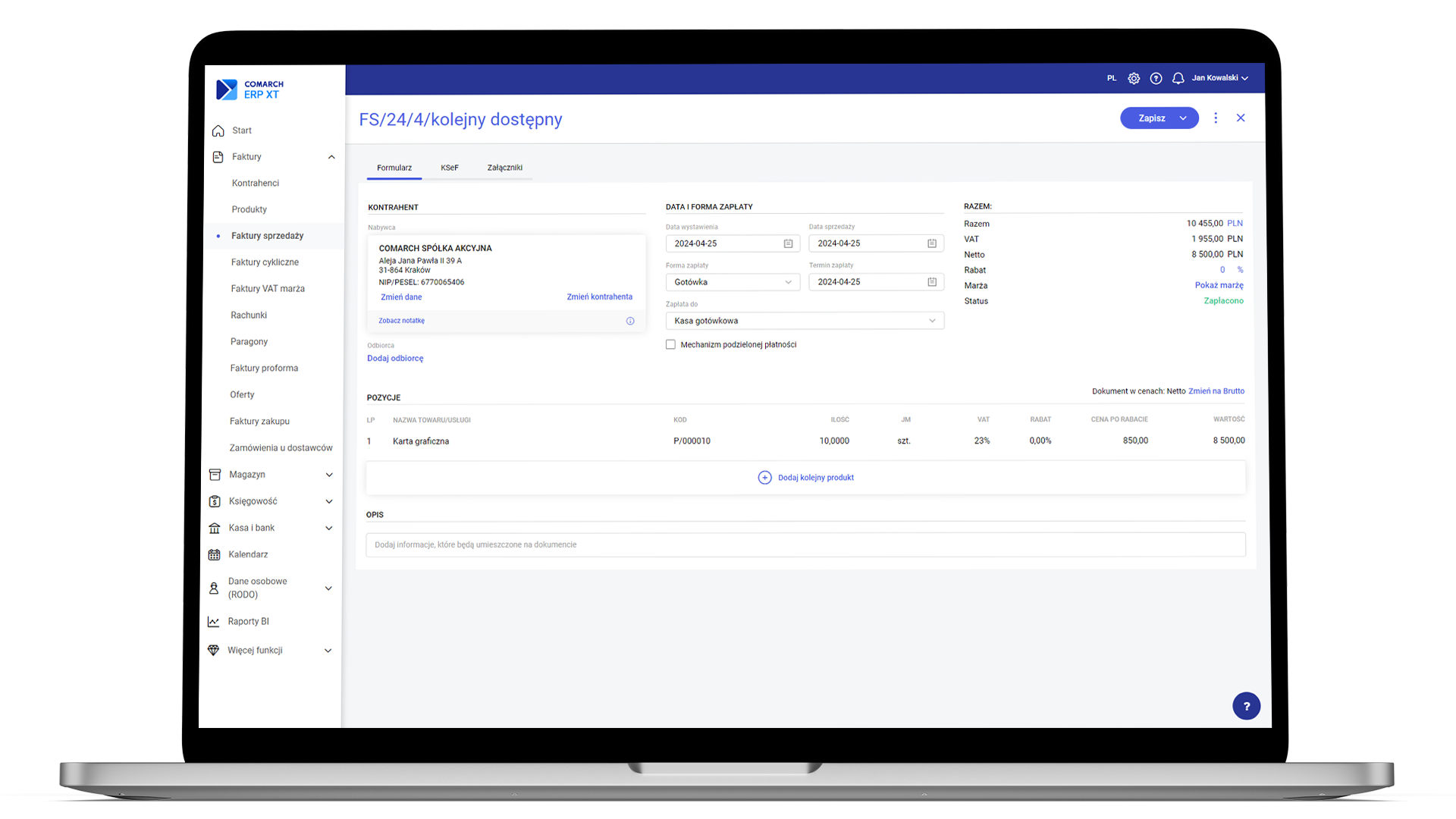Open calendar for Termin zapłaty

click(931, 282)
